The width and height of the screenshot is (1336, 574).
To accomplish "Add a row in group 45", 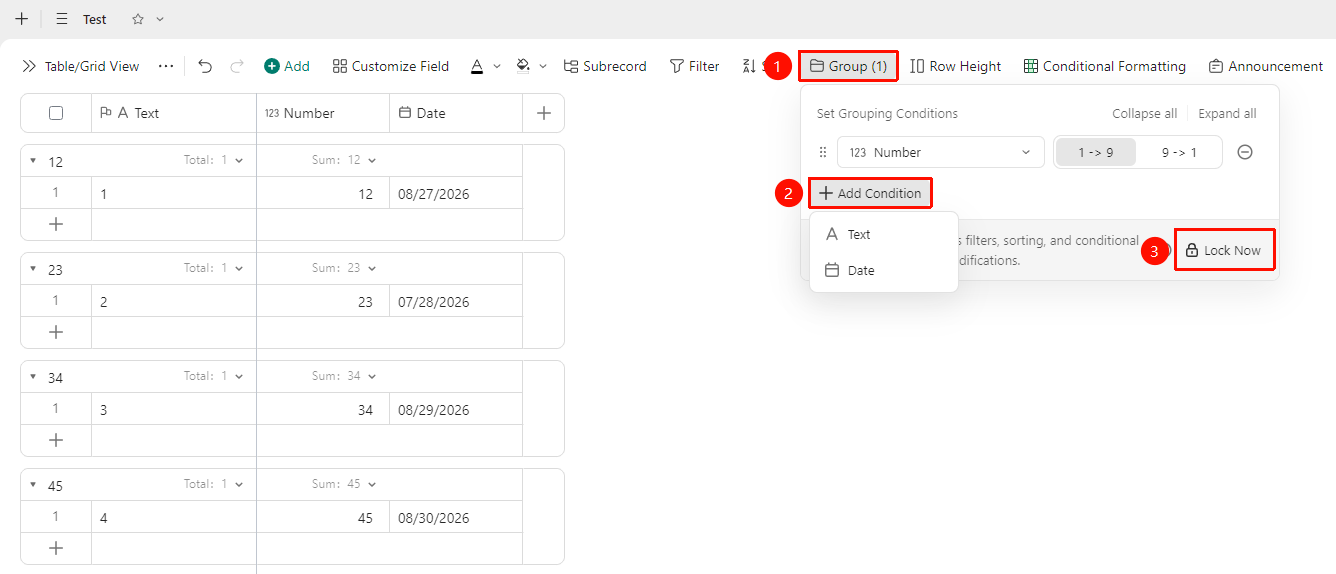I will [x=56, y=548].
